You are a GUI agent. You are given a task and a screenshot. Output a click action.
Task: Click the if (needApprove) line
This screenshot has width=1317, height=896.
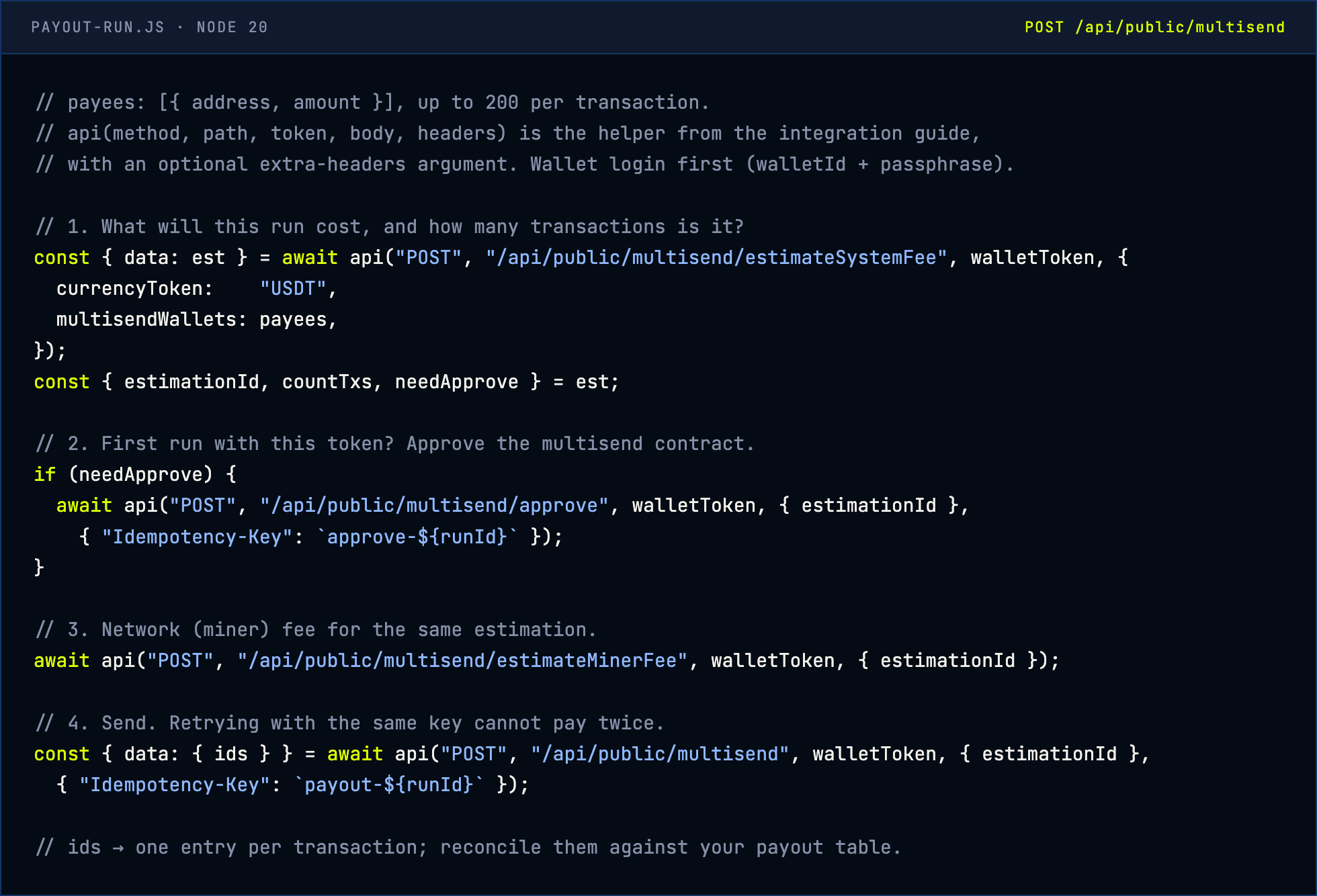click(135, 475)
